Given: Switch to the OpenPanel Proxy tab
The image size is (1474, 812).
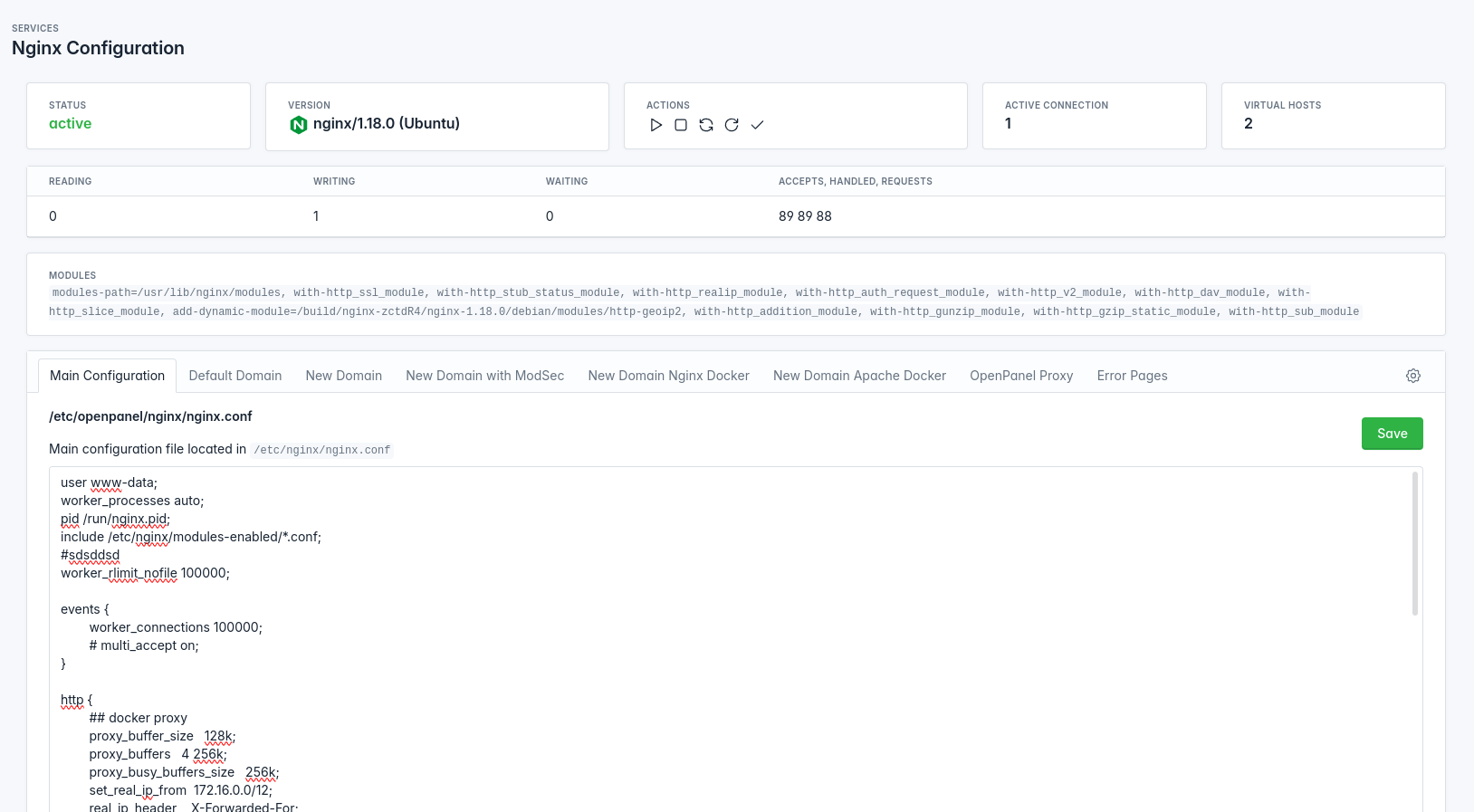Looking at the screenshot, I should pyautogui.click(x=1020, y=376).
